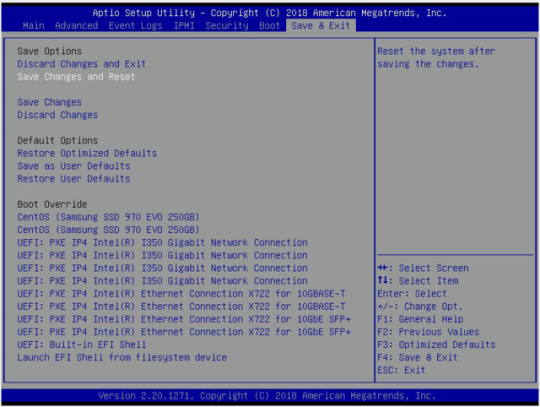Select the fourth I350 Gigabit PXE entry
The image size is (540, 407).
162,281
